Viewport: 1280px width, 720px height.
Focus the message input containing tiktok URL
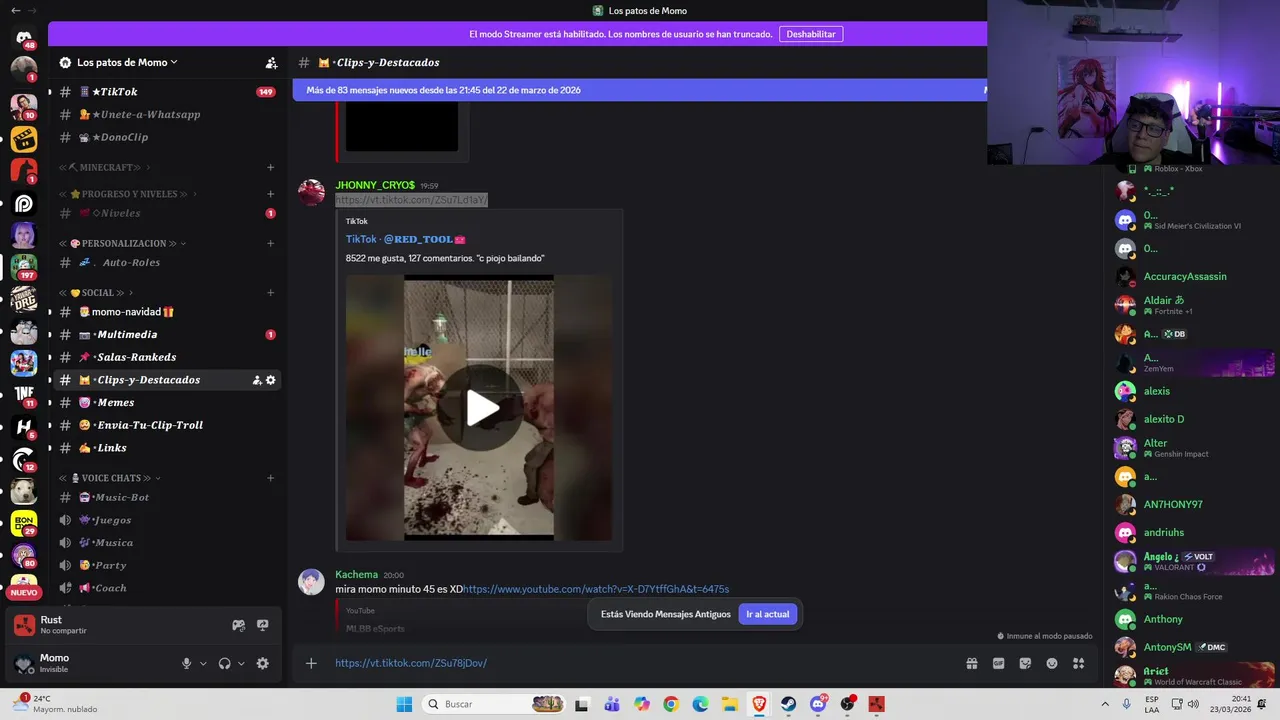click(640, 663)
